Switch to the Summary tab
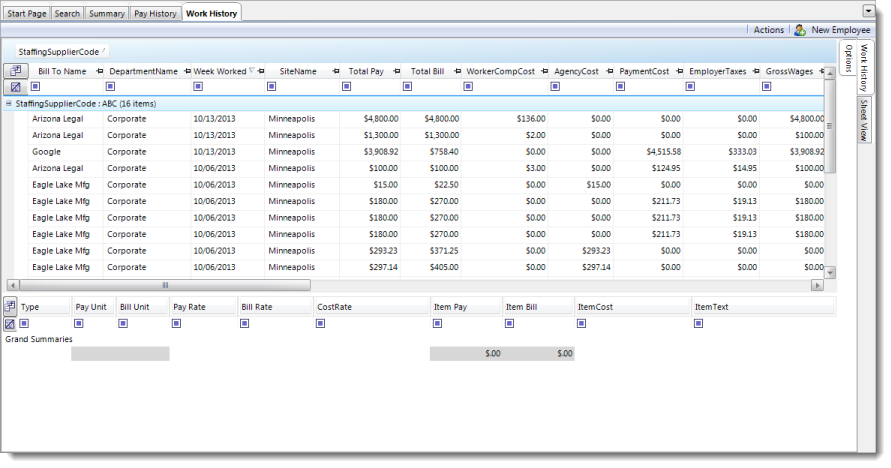891x468 pixels. pos(107,14)
